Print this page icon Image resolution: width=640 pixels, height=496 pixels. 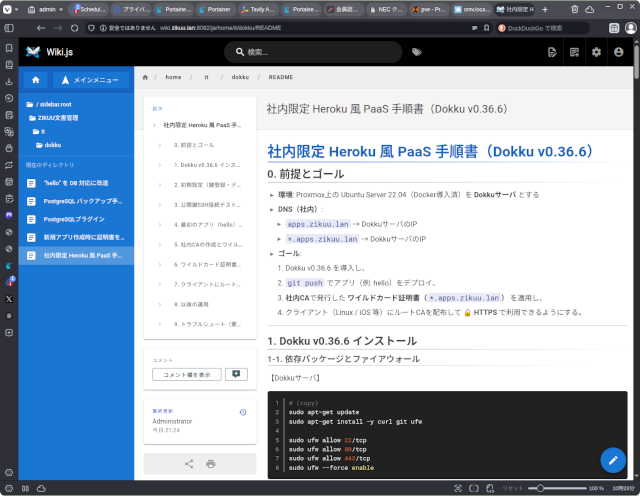click(x=211, y=464)
